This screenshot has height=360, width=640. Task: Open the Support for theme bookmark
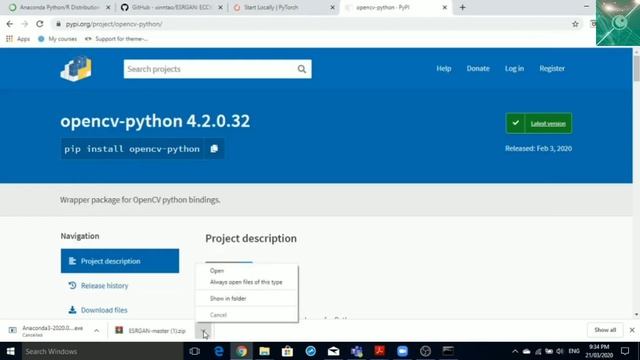pos(117,39)
